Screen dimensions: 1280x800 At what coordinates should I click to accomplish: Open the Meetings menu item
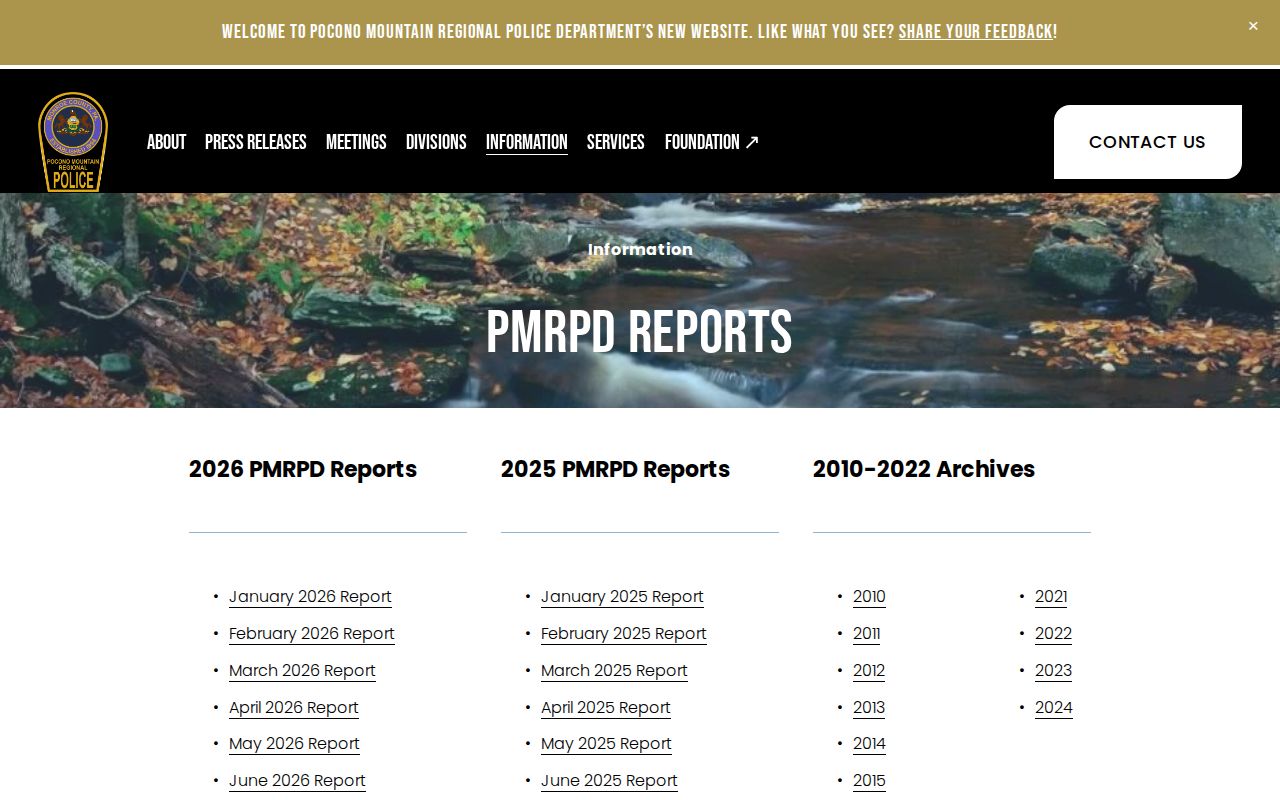click(x=356, y=142)
